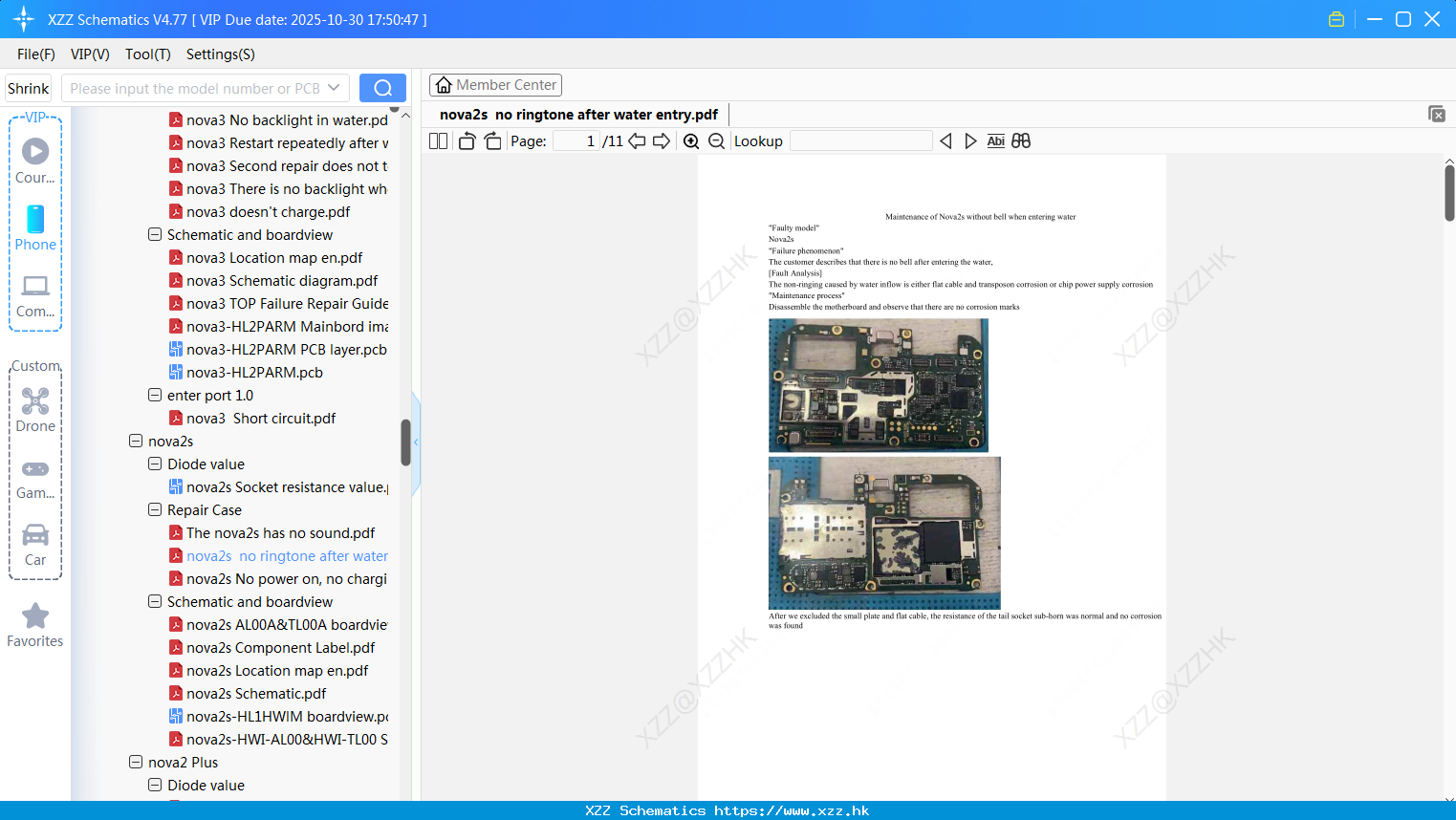Open nova3 TOP Failure Repair Guide
Image resolution: width=1456 pixels, height=820 pixels.
(x=278, y=303)
